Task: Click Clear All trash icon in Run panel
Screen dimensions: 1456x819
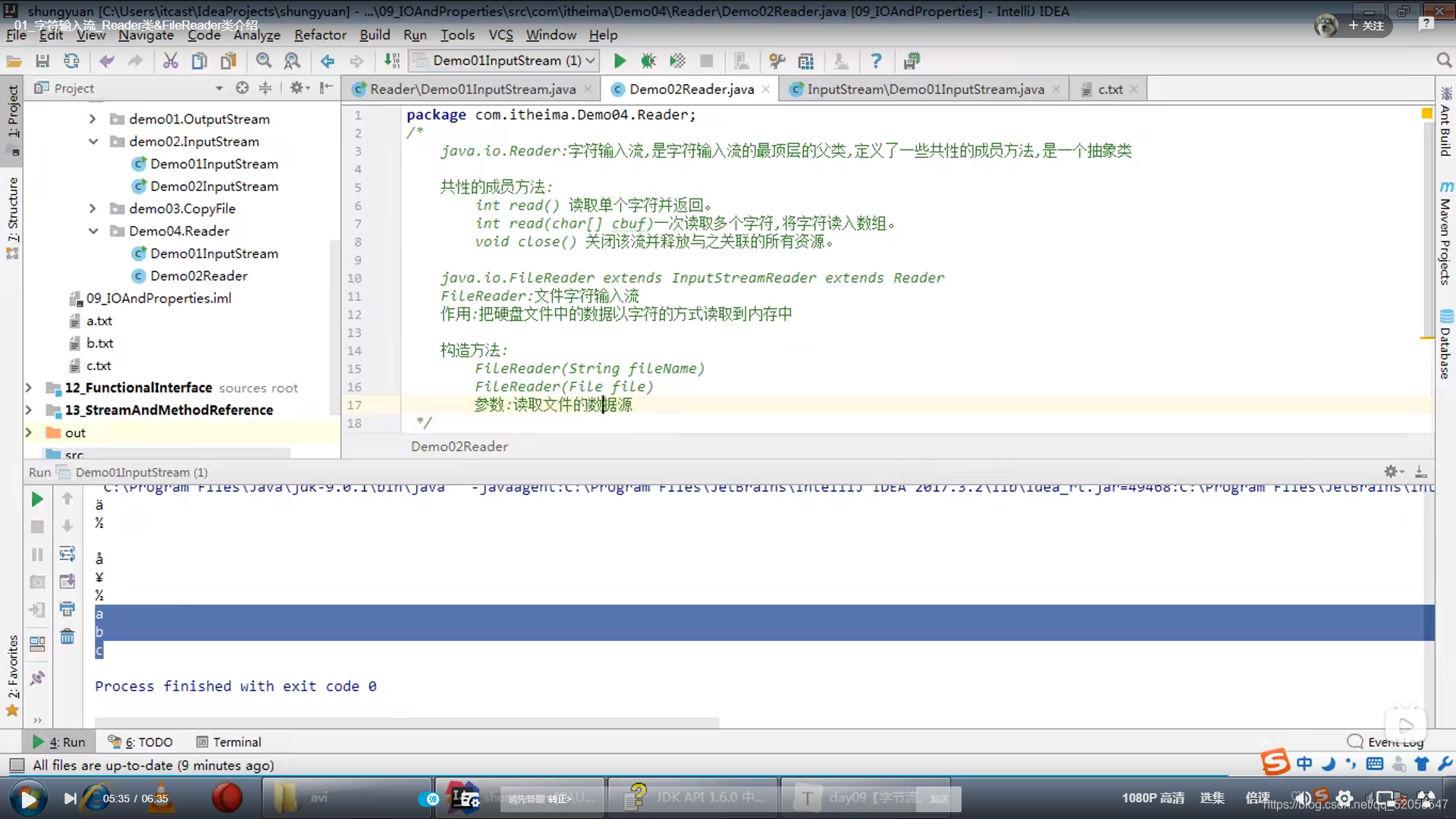Action: coord(67,636)
